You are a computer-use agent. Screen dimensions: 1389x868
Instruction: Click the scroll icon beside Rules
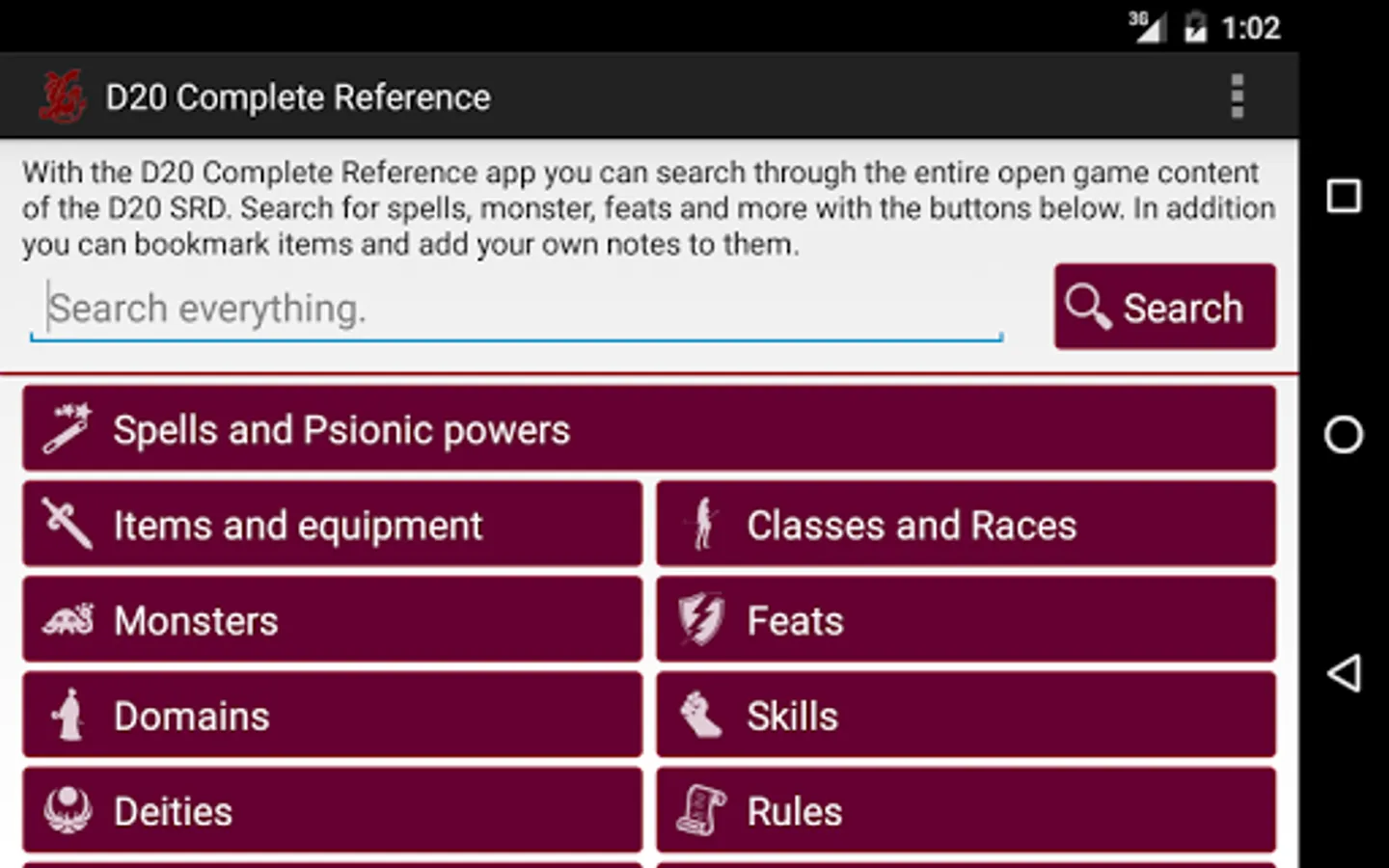pyautogui.click(x=701, y=810)
